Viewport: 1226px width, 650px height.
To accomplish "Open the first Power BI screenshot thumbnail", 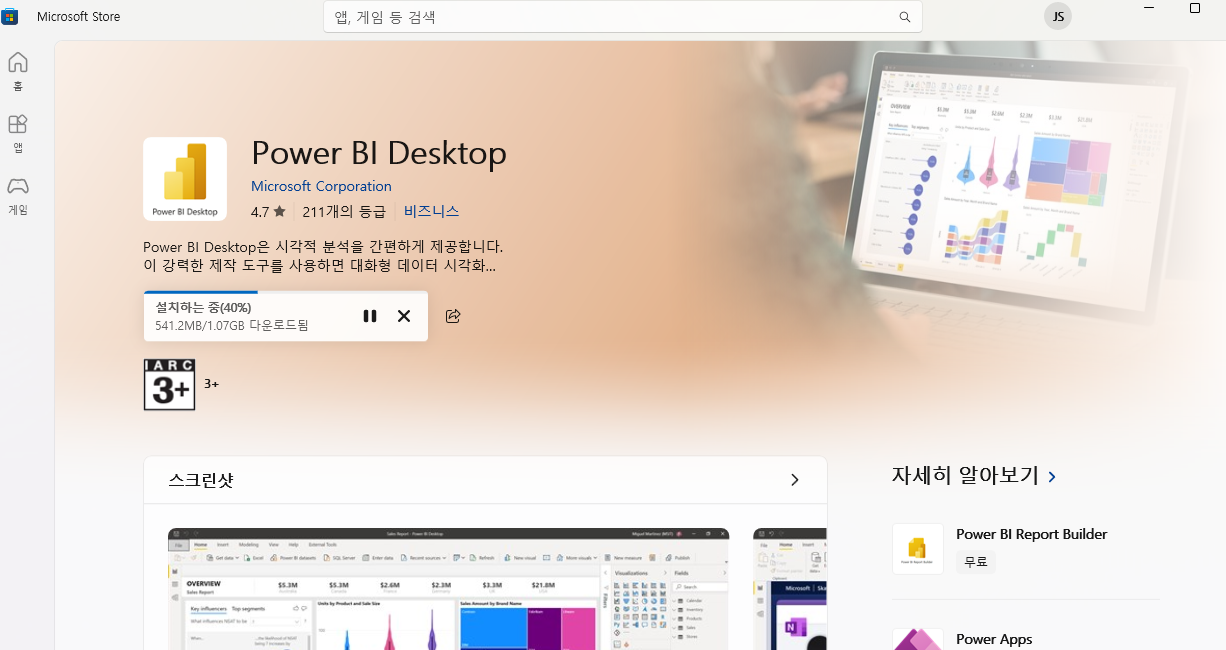I will tap(448, 589).
